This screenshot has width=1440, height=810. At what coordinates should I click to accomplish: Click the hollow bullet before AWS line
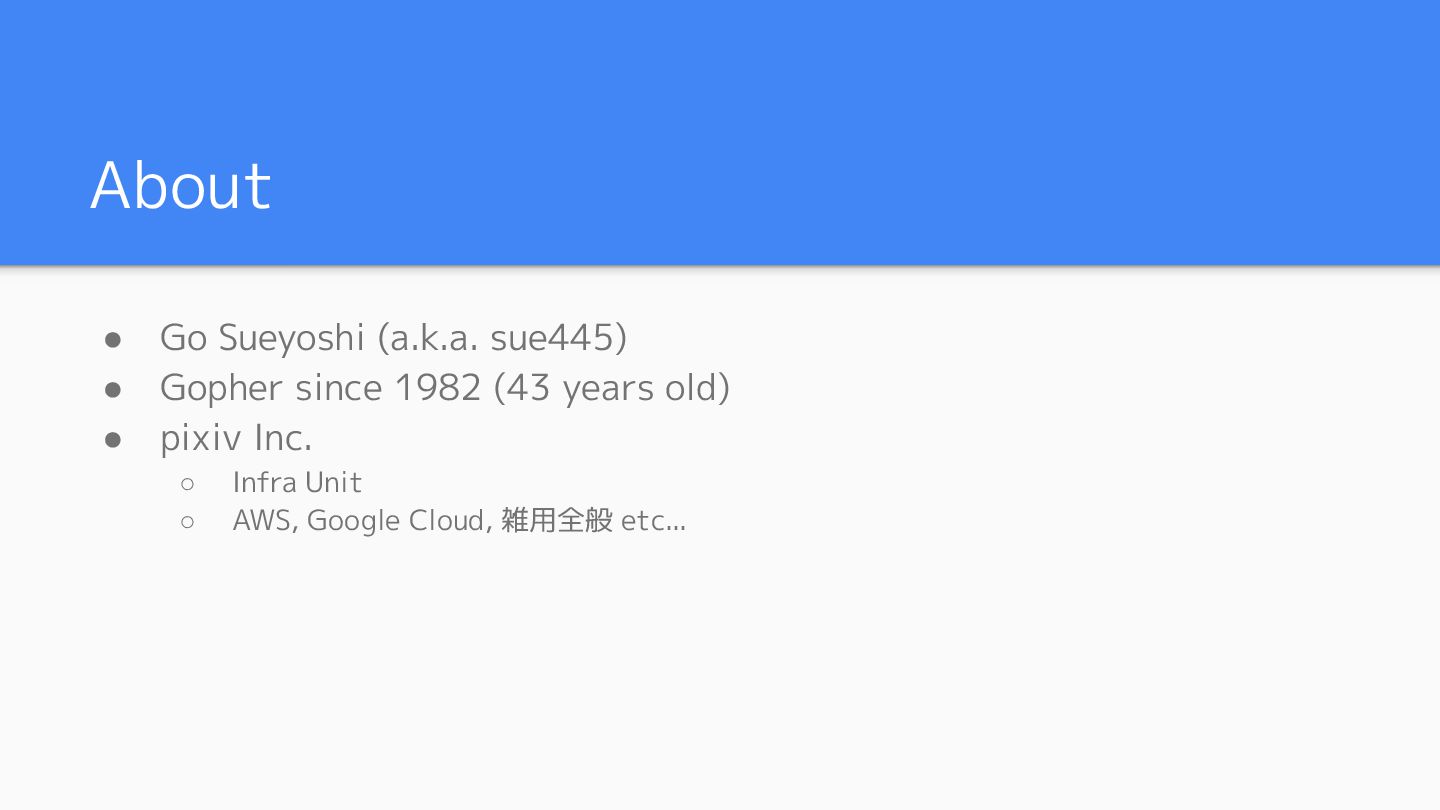coord(187,522)
